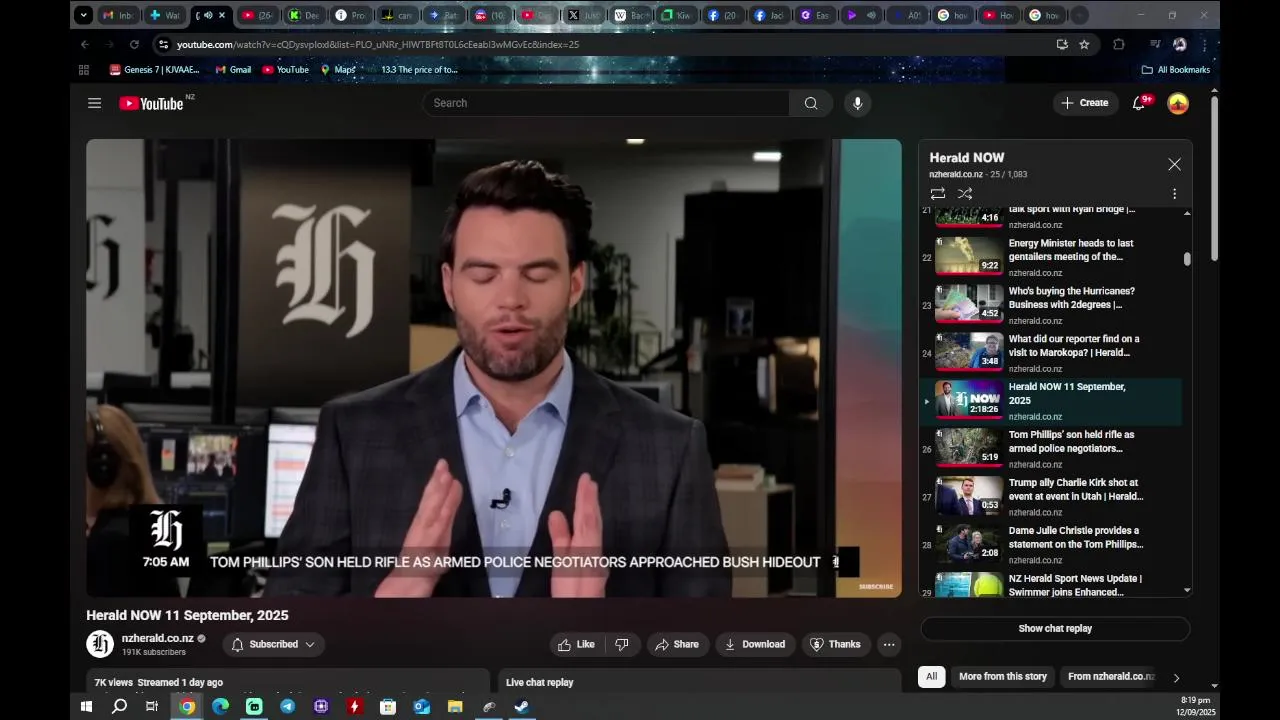The height and width of the screenshot is (720, 1280).
Task: Toggle loop playlist
Action: (937, 193)
